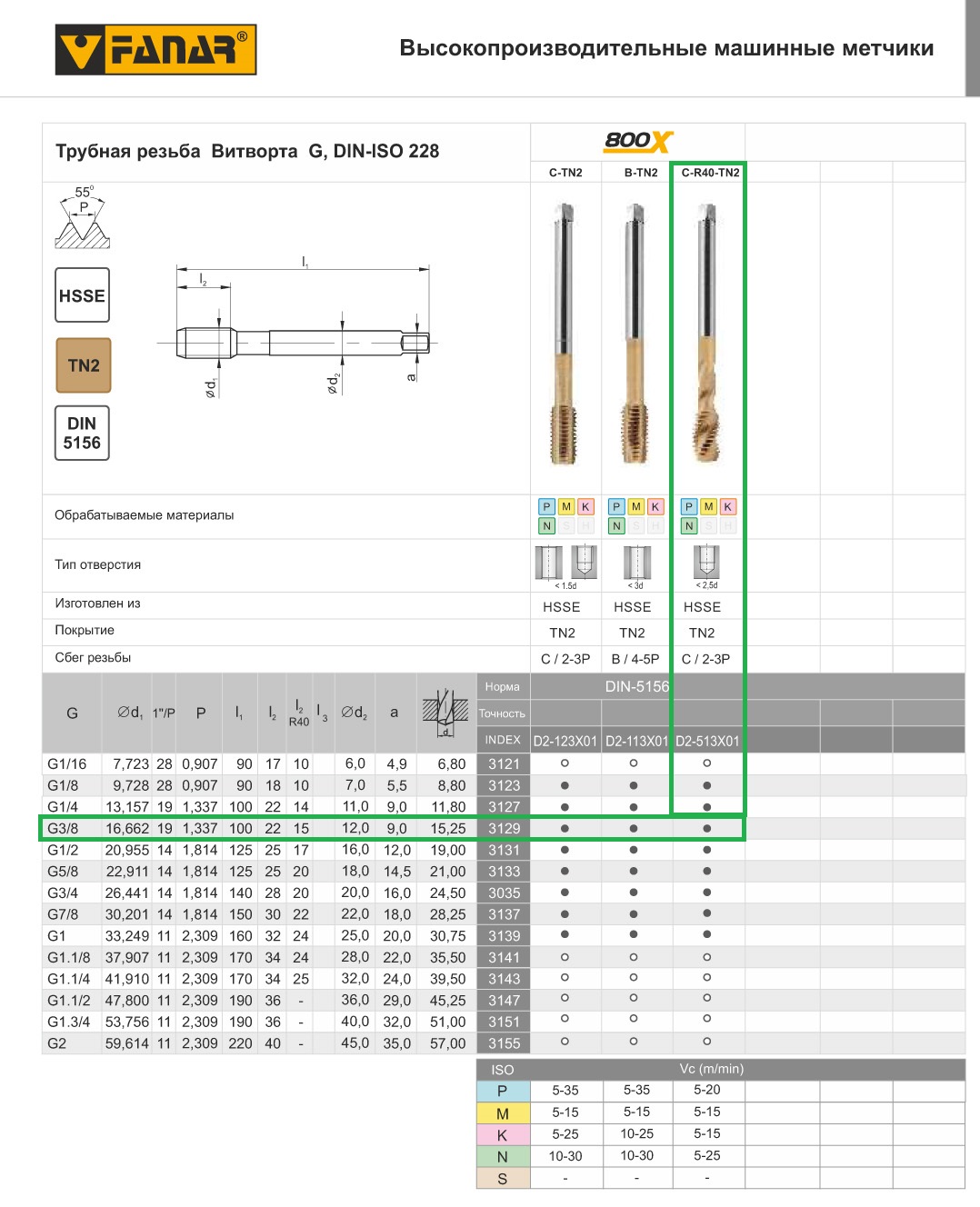Viewport: 980px width, 1207px height.
Task: Click the 'Обрабатываемые материалы' row label
Action: pyautogui.click(x=144, y=515)
